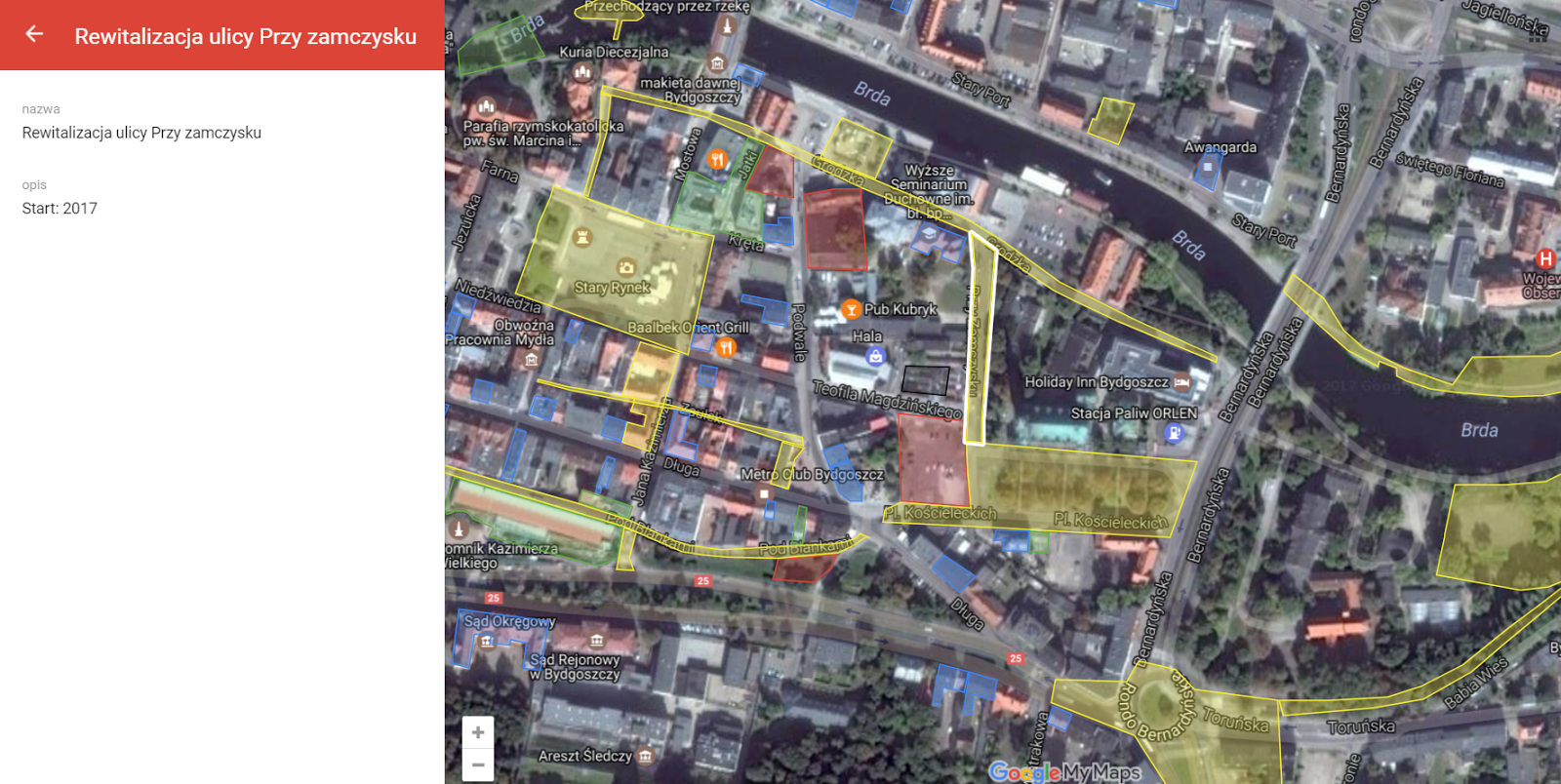Select the Długa street label near Metro Club
This screenshot has width=1561, height=784.
coord(682,467)
